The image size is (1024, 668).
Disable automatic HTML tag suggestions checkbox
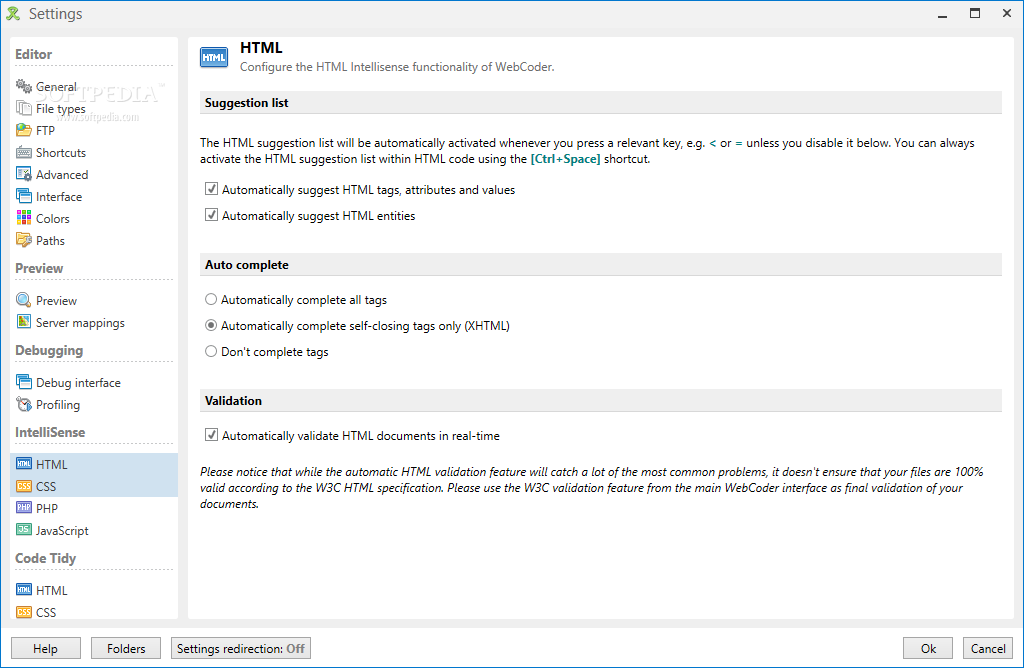(211, 189)
